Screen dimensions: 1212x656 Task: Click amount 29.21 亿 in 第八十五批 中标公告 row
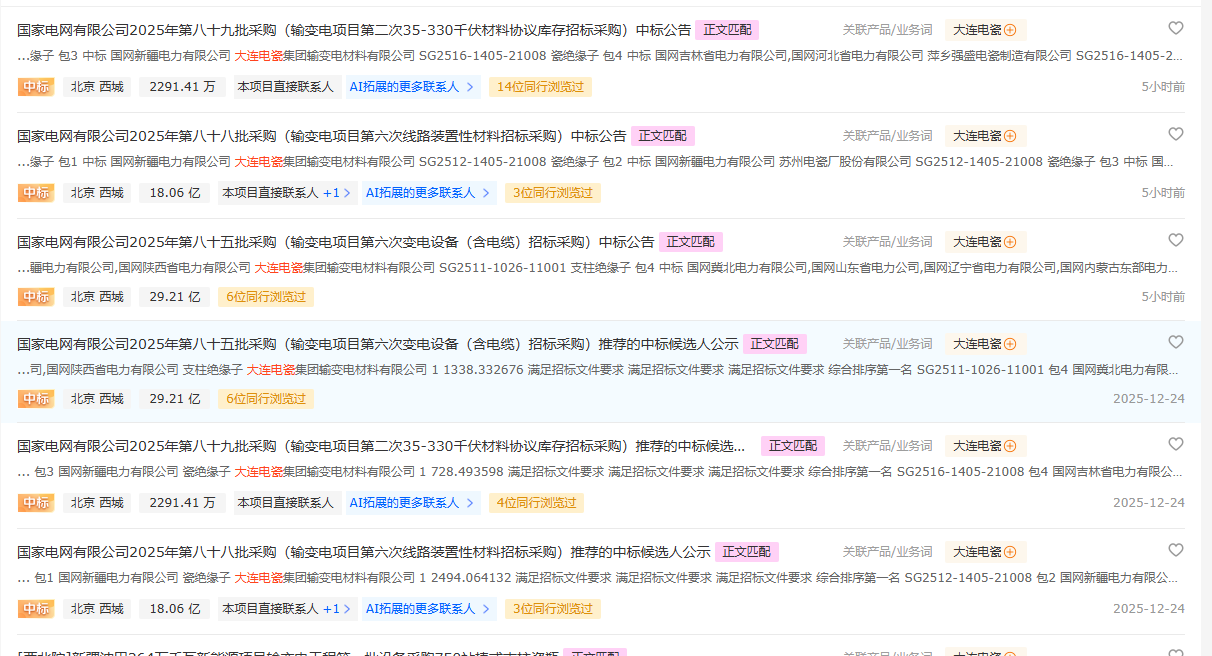click(175, 297)
